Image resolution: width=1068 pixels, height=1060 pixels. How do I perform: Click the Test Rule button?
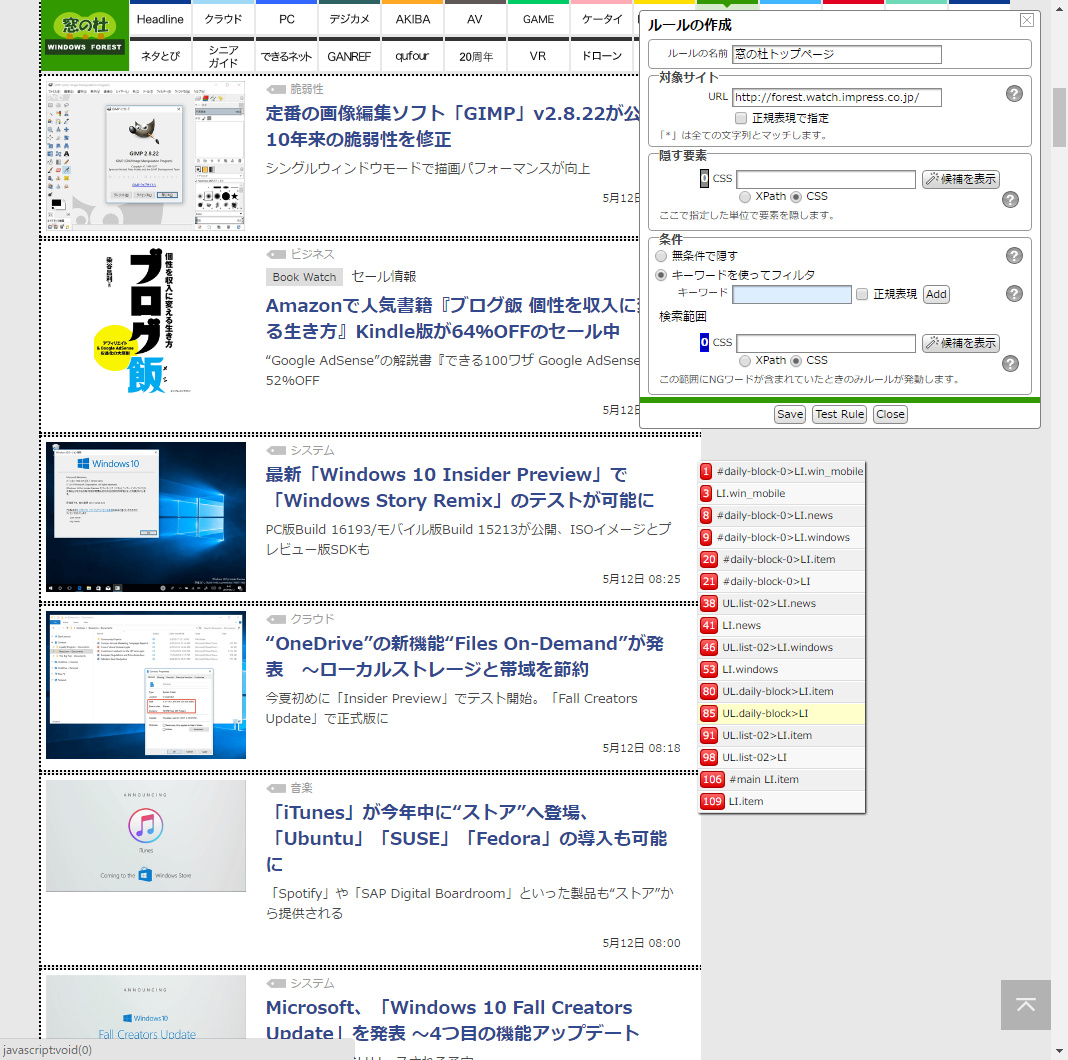[x=839, y=413]
